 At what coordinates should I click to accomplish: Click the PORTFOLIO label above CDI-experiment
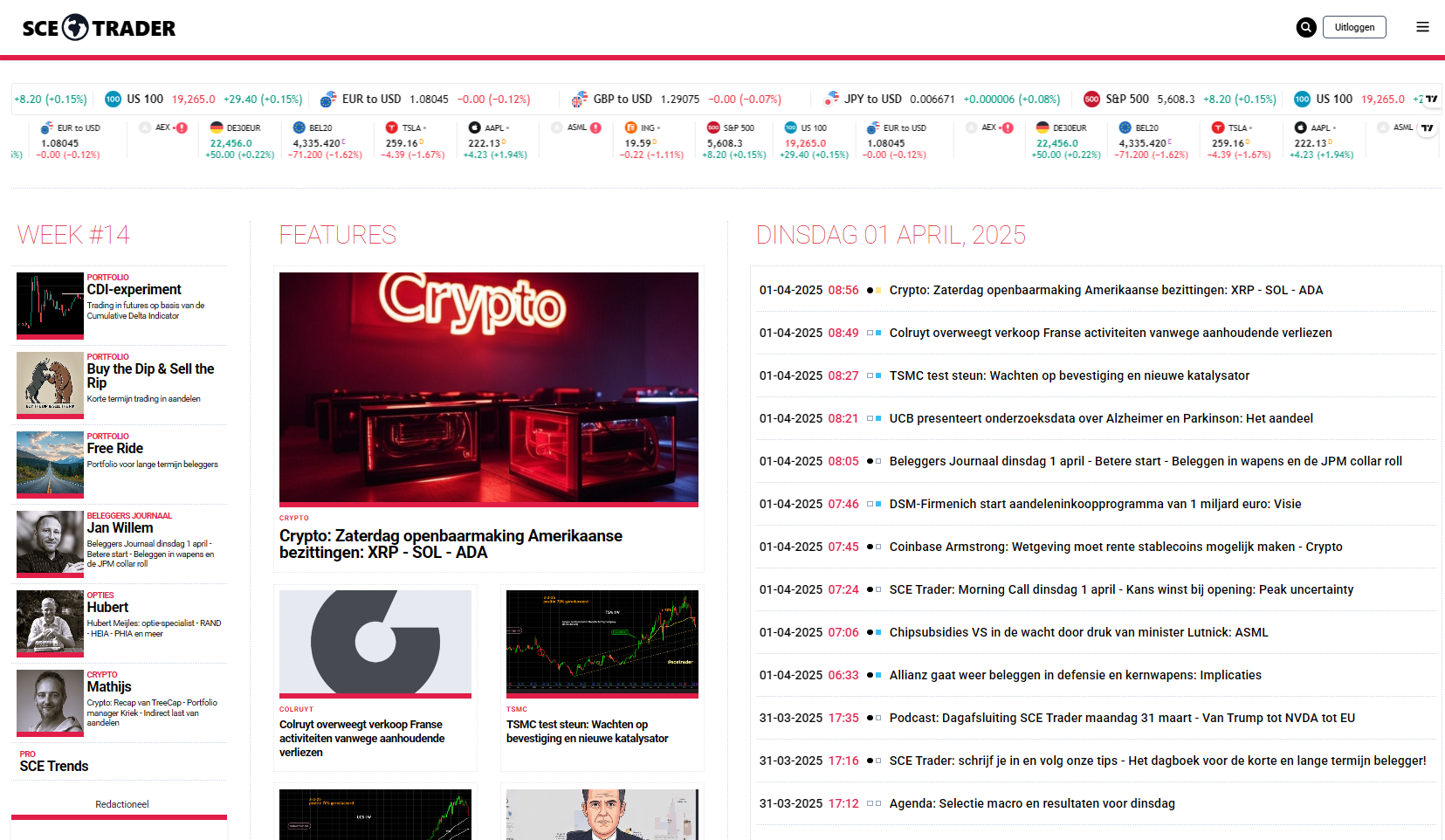click(107, 277)
